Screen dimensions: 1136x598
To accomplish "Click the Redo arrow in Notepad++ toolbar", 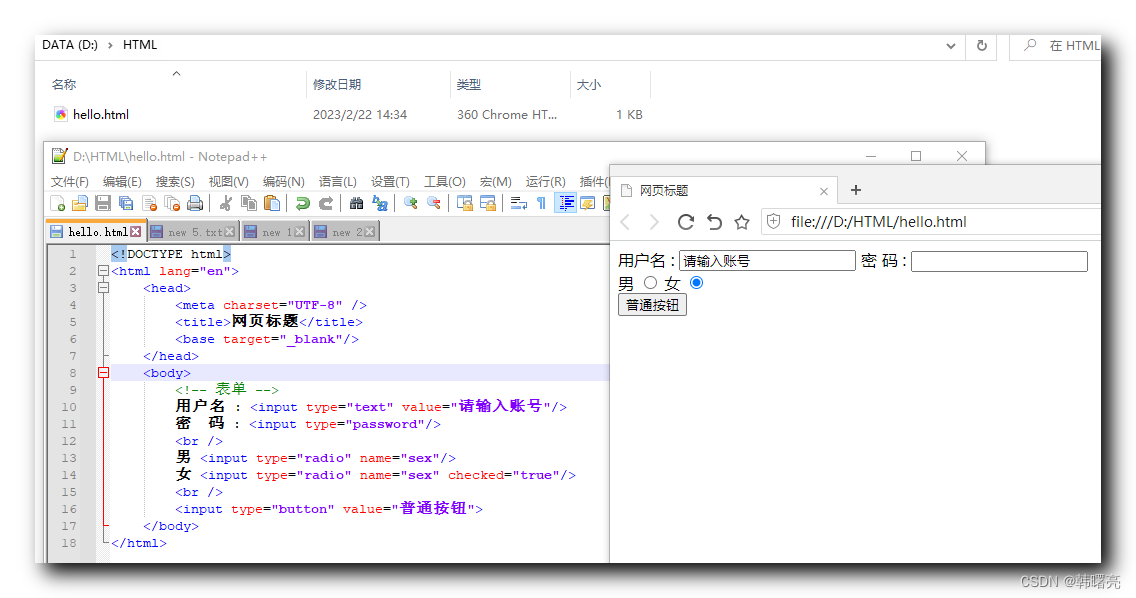I will (x=326, y=204).
